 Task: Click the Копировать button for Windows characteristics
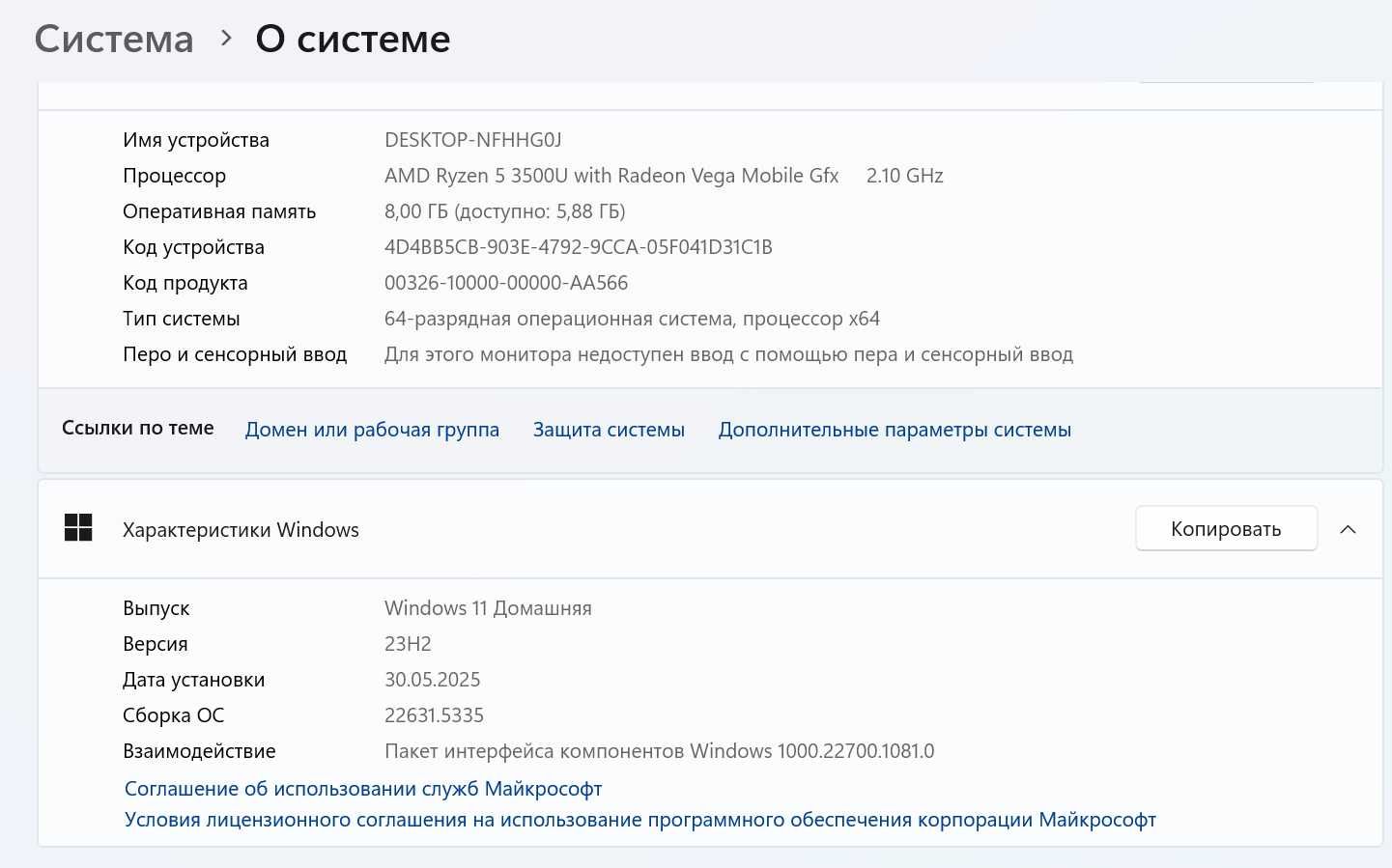1226,529
